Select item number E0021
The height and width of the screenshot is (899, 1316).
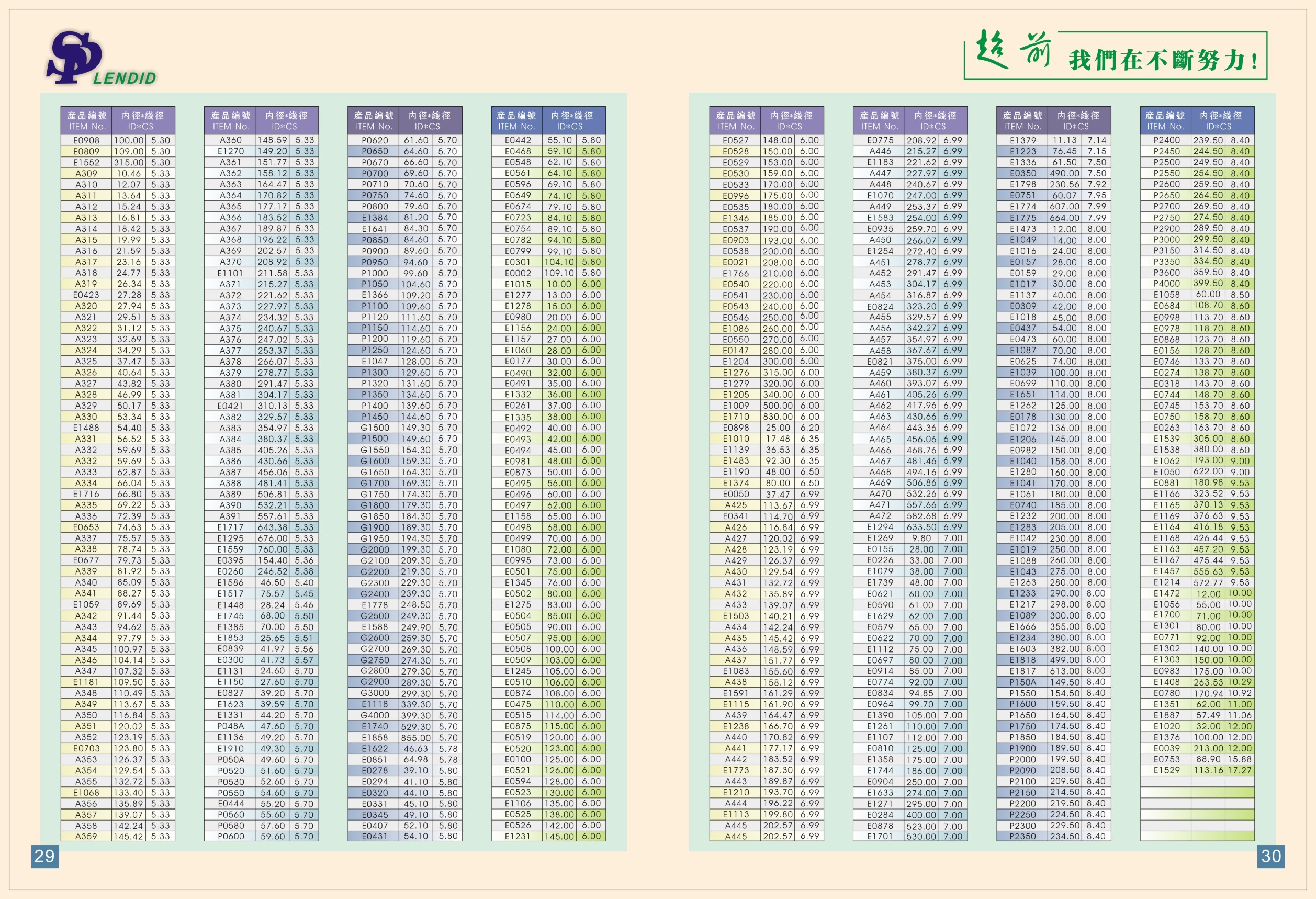736,262
